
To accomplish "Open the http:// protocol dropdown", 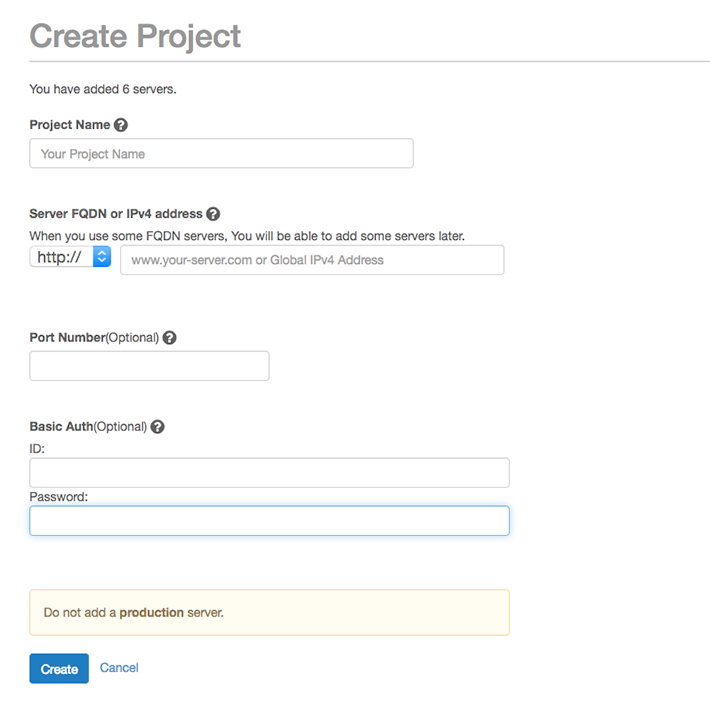I will click(70, 257).
